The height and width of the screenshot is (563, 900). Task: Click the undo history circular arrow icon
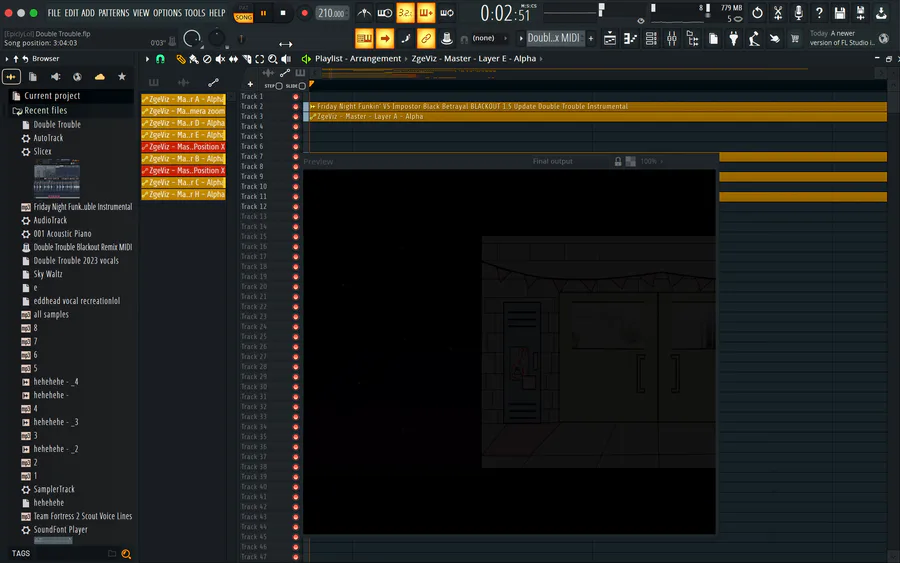coord(757,13)
